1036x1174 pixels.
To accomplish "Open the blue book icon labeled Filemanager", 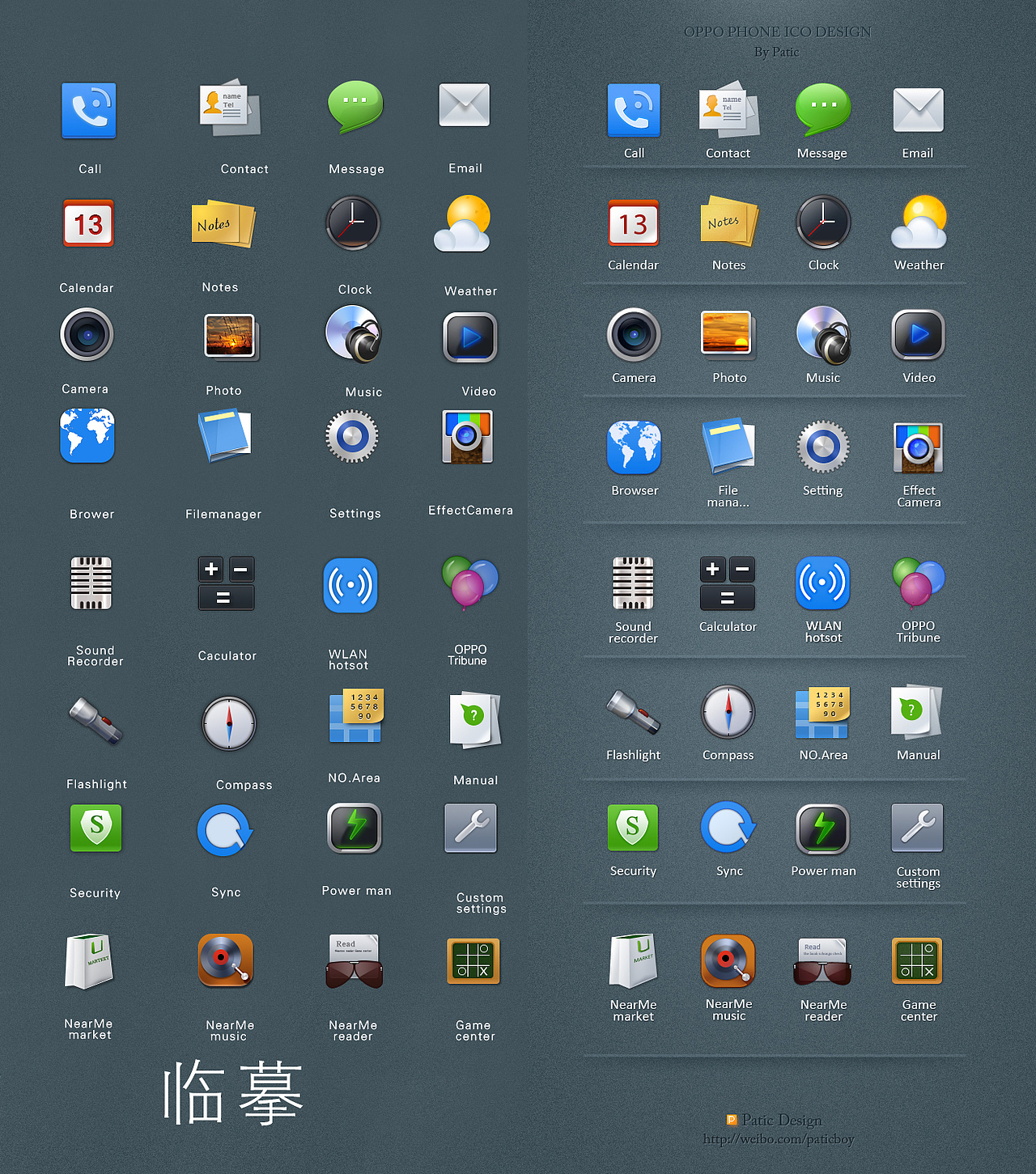I will pyautogui.click(x=224, y=435).
